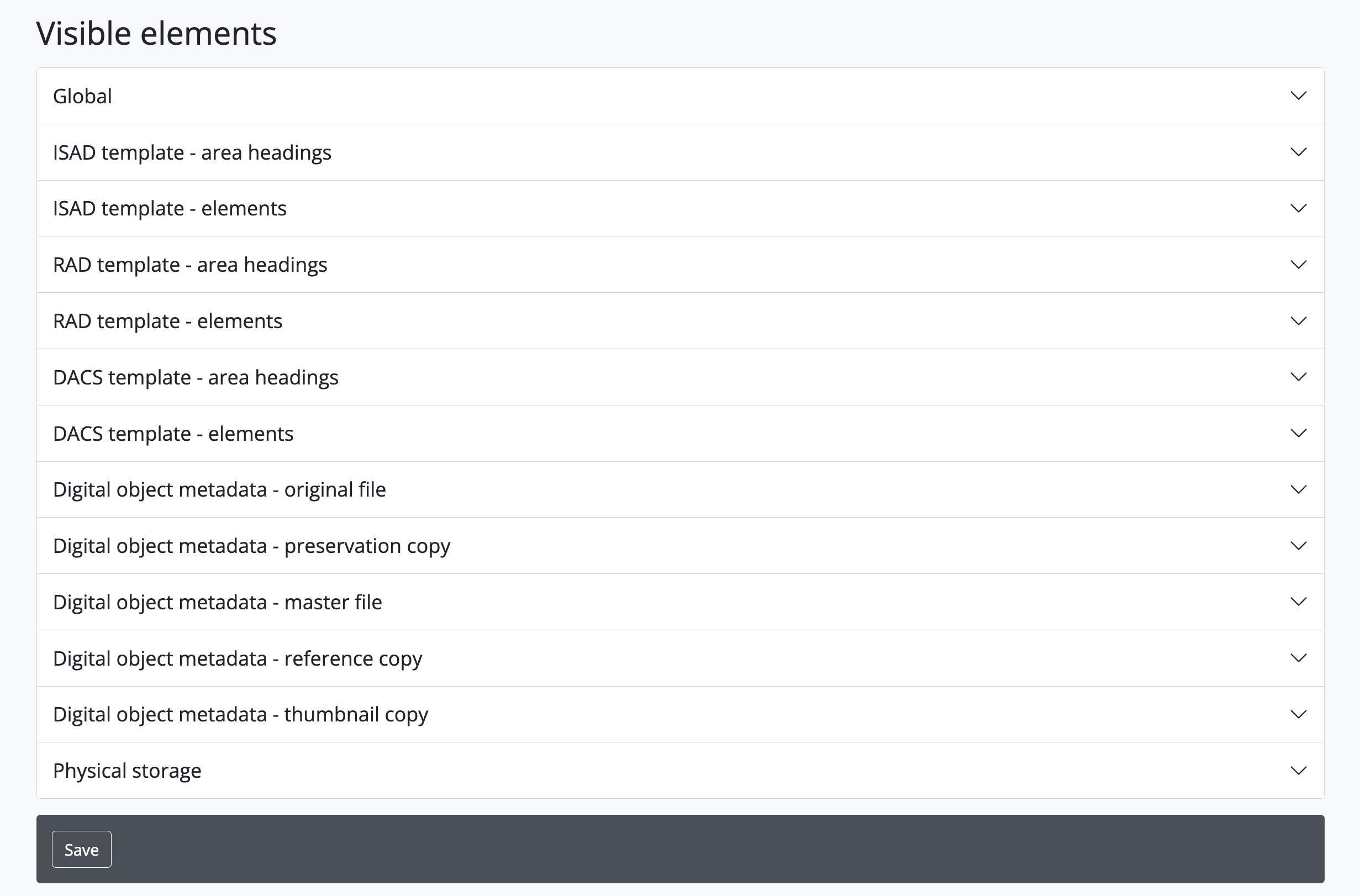Click the preservation copy row's chevron icon
This screenshot has height=896, width=1360.
point(1298,546)
